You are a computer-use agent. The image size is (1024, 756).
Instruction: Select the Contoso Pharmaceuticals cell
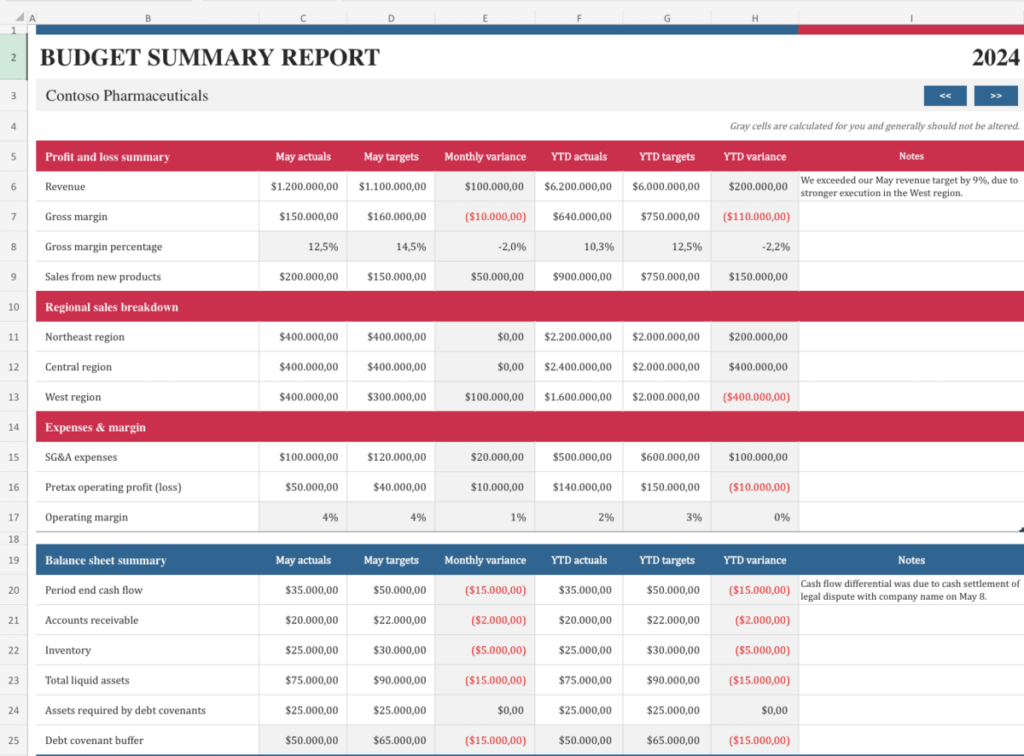pos(126,95)
